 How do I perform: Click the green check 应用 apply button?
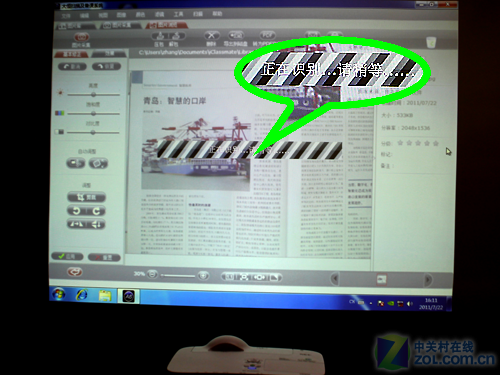pyautogui.click(x=68, y=256)
